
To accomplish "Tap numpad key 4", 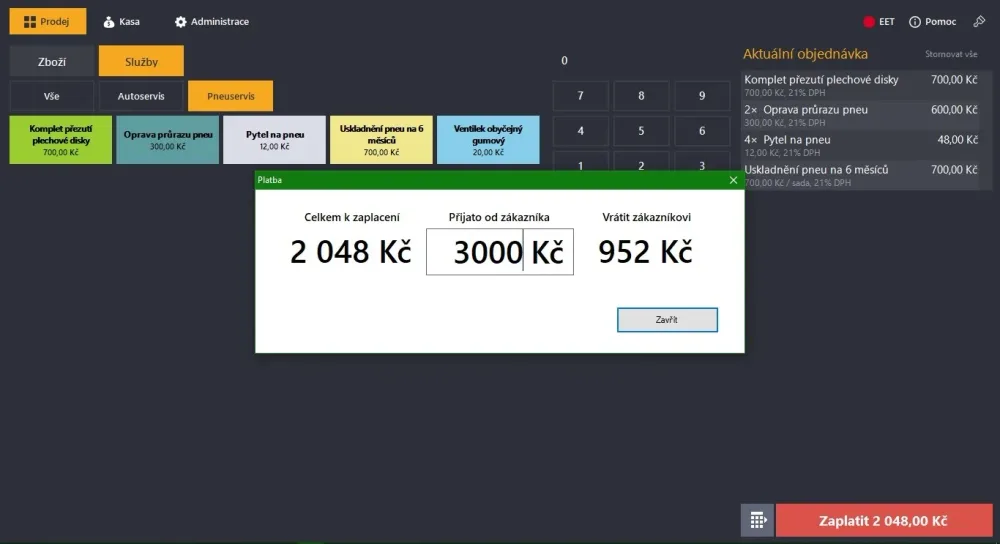I will coord(580,131).
